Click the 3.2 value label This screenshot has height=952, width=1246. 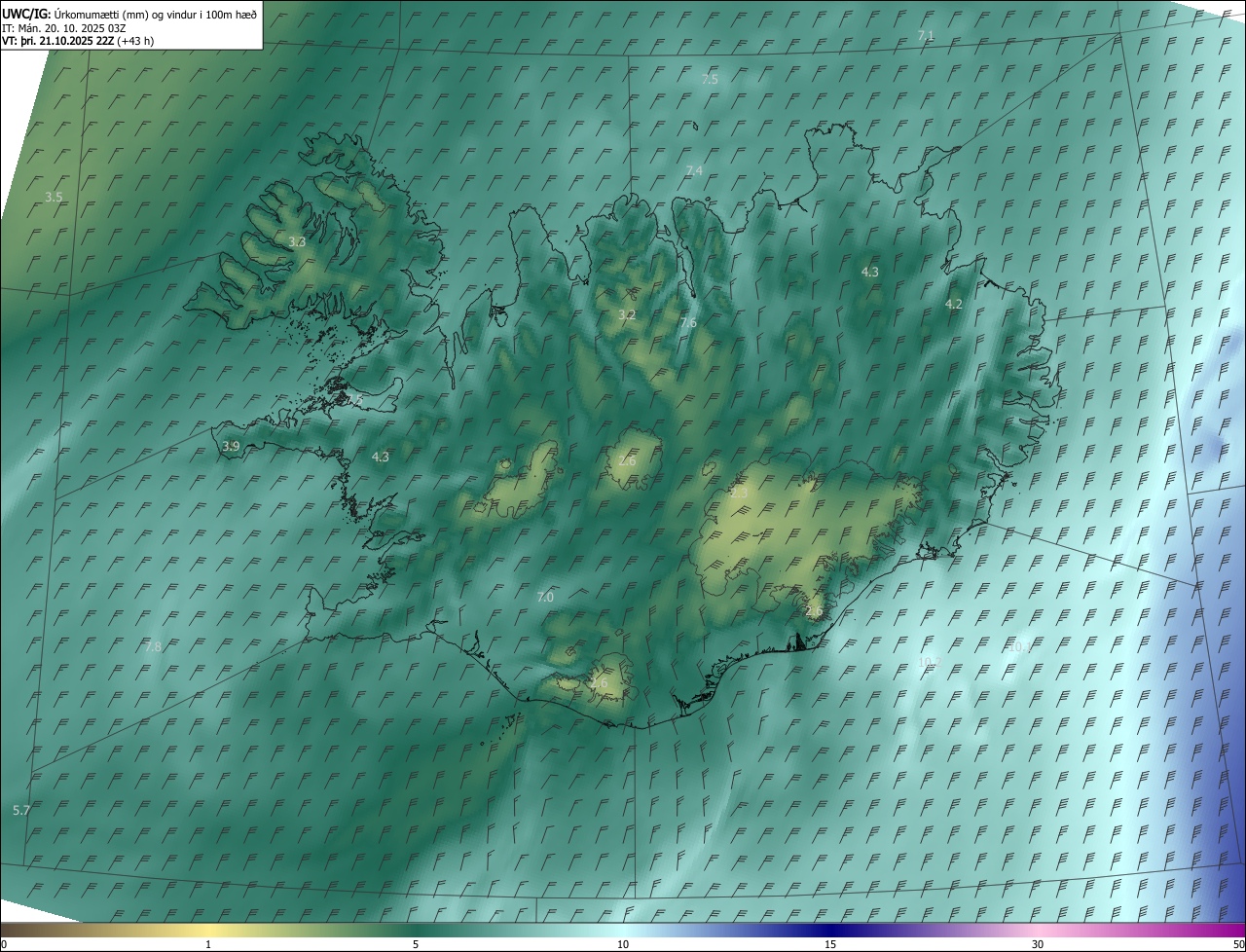coord(627,315)
